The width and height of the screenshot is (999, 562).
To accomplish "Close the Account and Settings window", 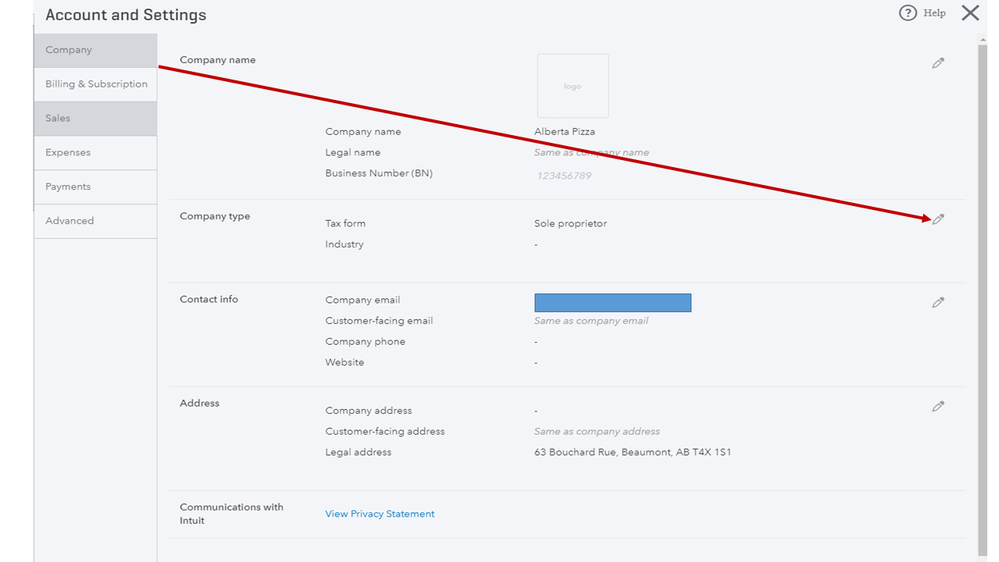I will 970,13.
